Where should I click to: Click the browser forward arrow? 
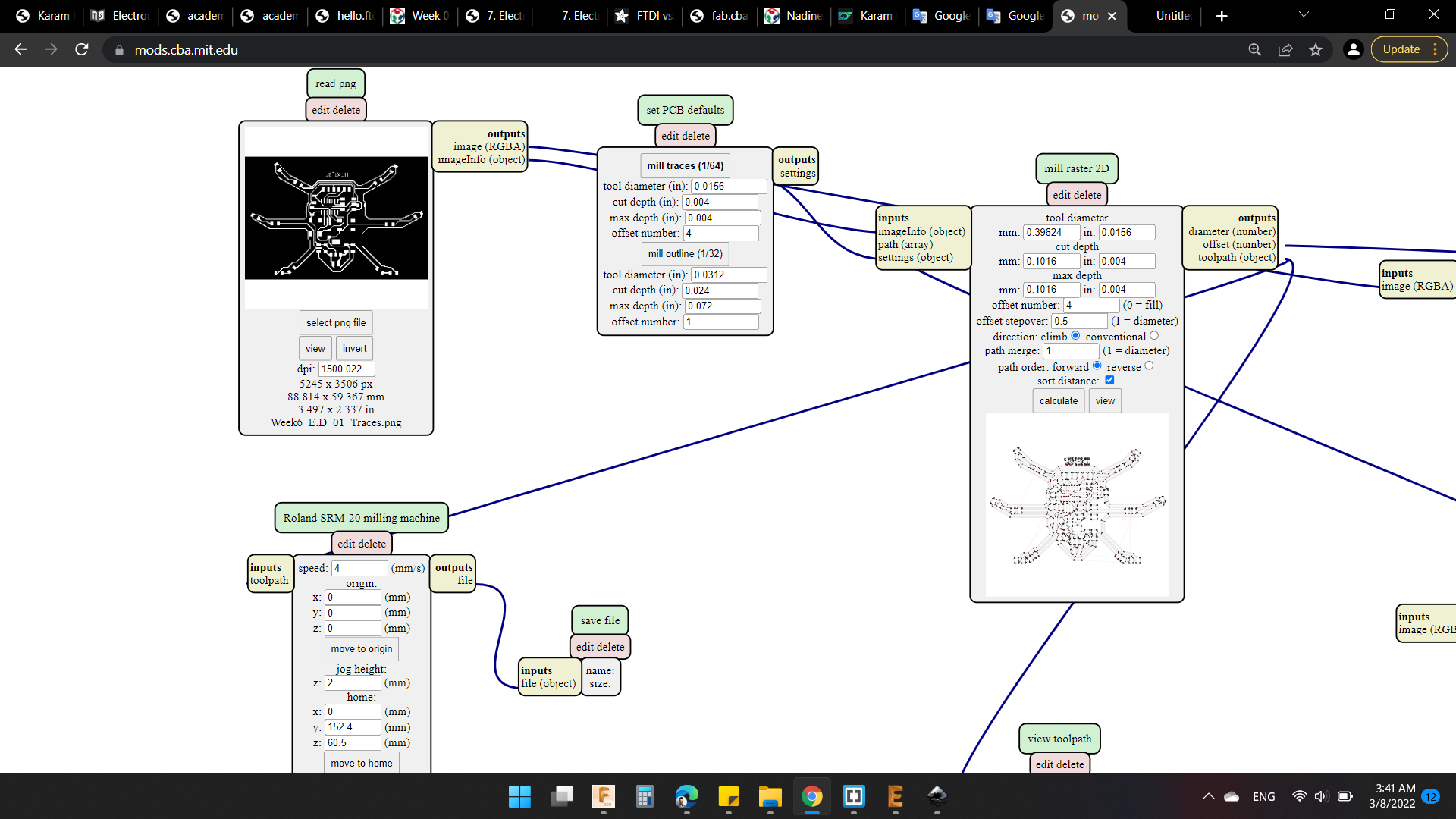coord(51,49)
